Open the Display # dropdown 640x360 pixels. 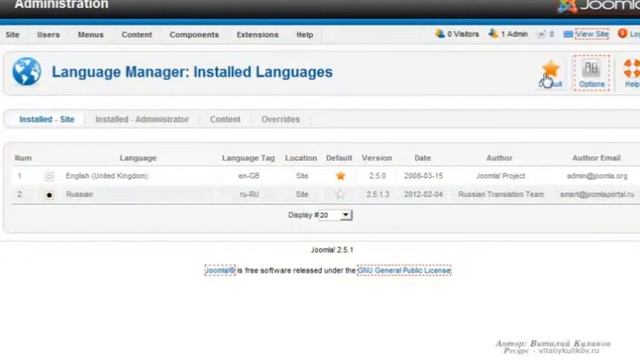(335, 215)
